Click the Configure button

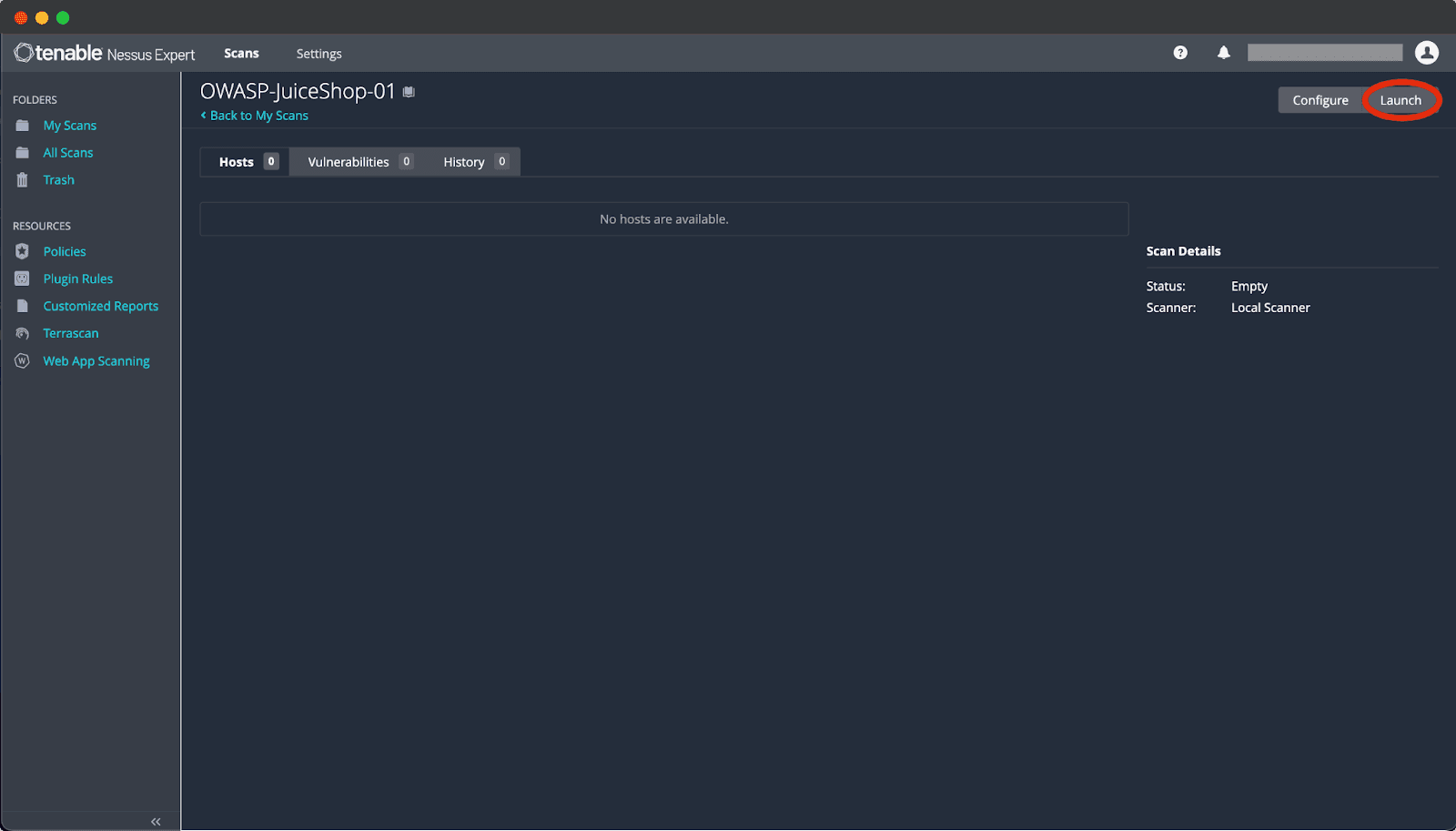(x=1320, y=100)
